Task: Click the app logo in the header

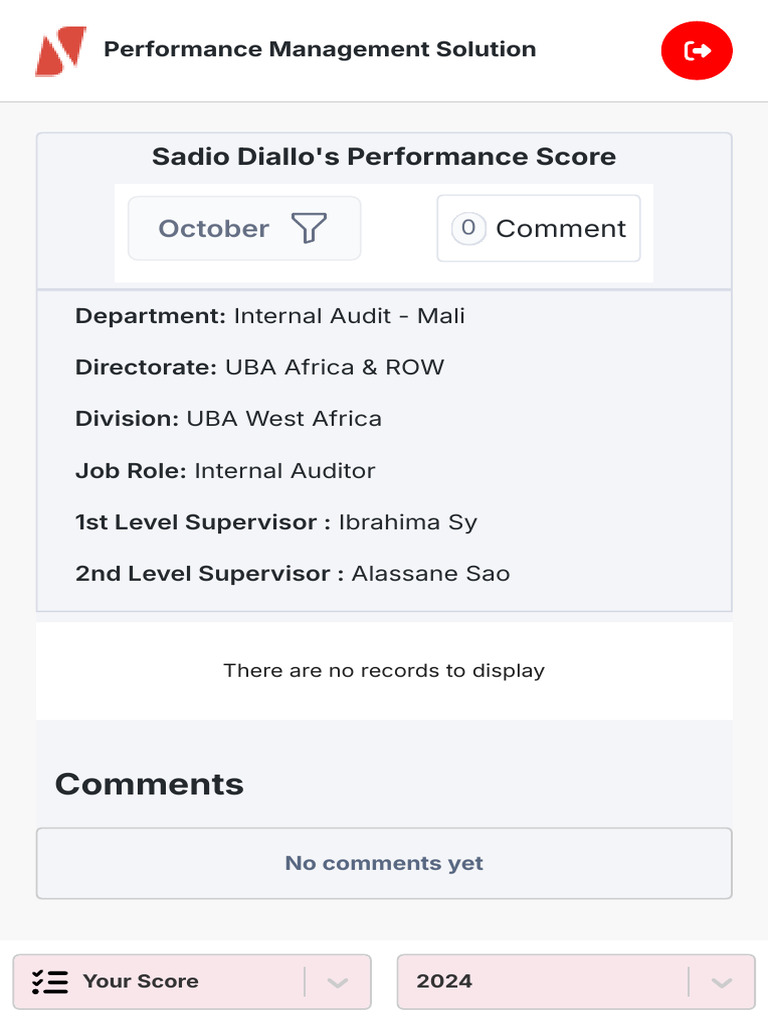Action: pyautogui.click(x=61, y=51)
